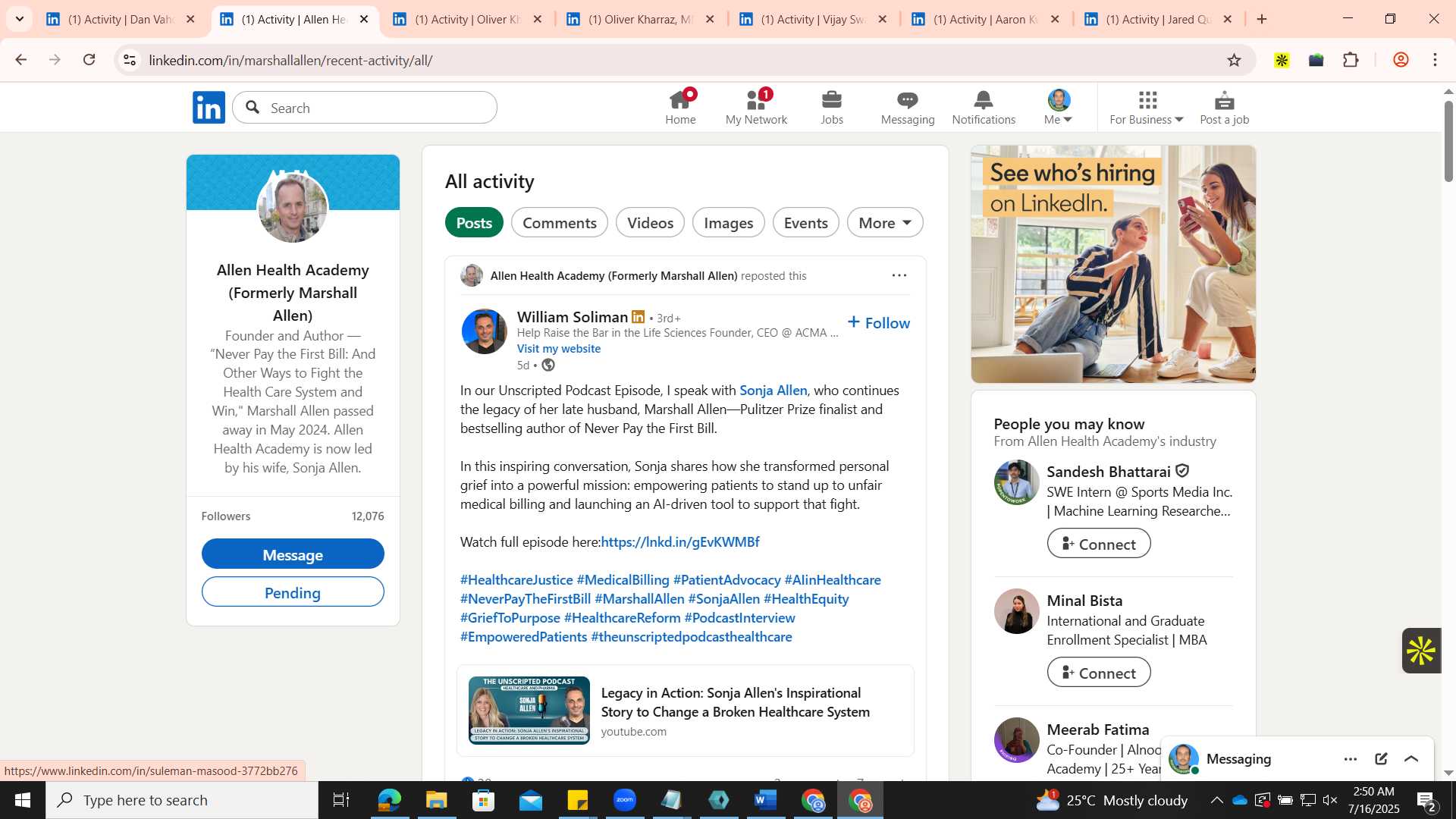The image size is (1456, 819).
Task: Open the See who's hiring ad
Action: pos(1113,264)
